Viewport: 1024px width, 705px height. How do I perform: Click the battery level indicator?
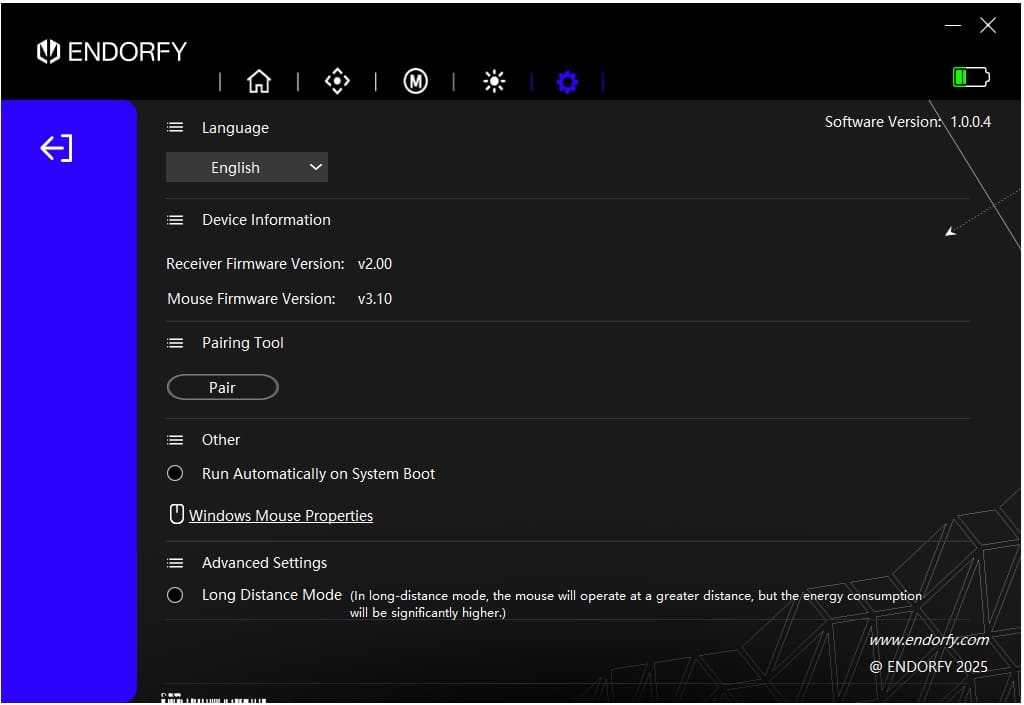pos(970,77)
